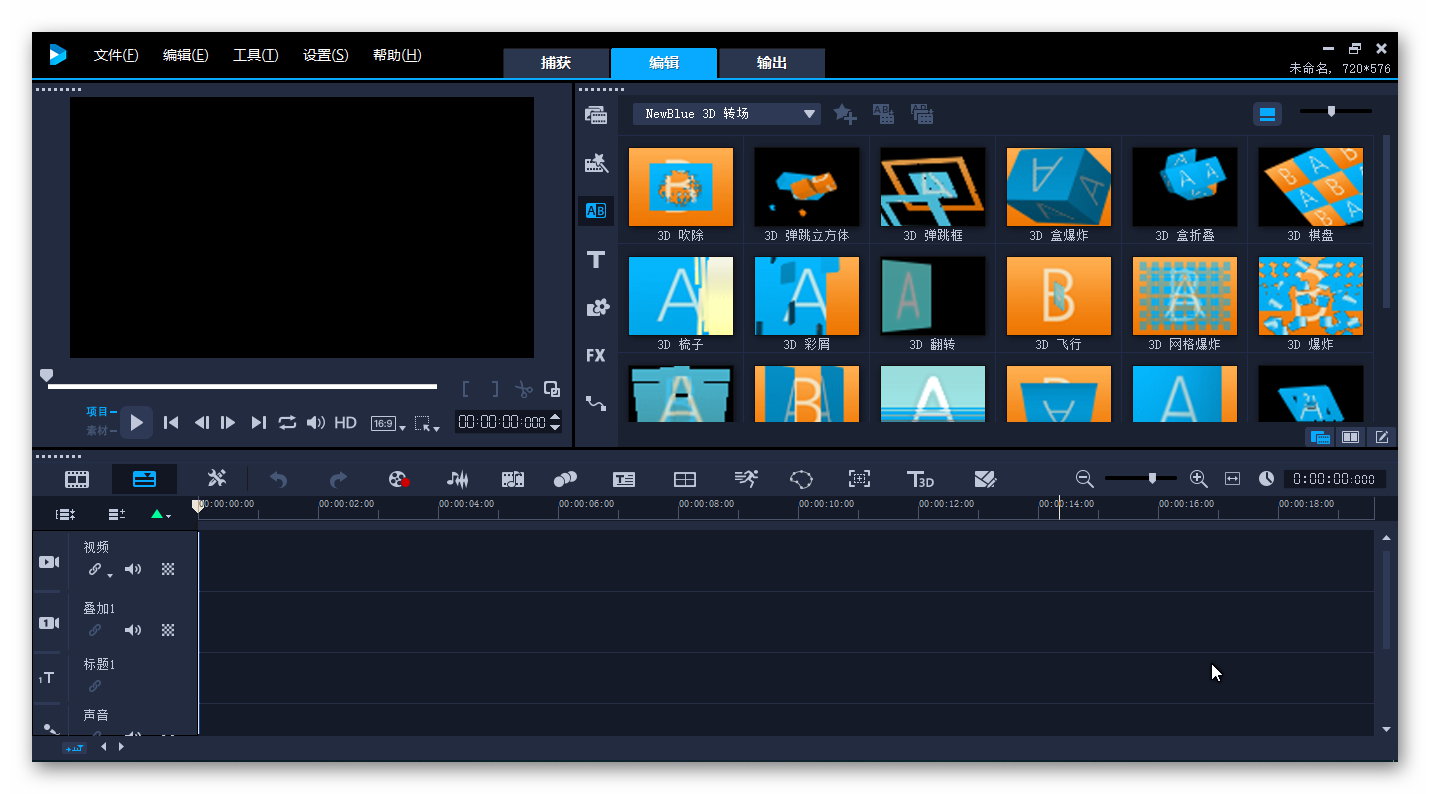Screen dimensions: 1430x794
Task: Select the 3D 翻转 transition thumbnail
Action: (x=932, y=296)
